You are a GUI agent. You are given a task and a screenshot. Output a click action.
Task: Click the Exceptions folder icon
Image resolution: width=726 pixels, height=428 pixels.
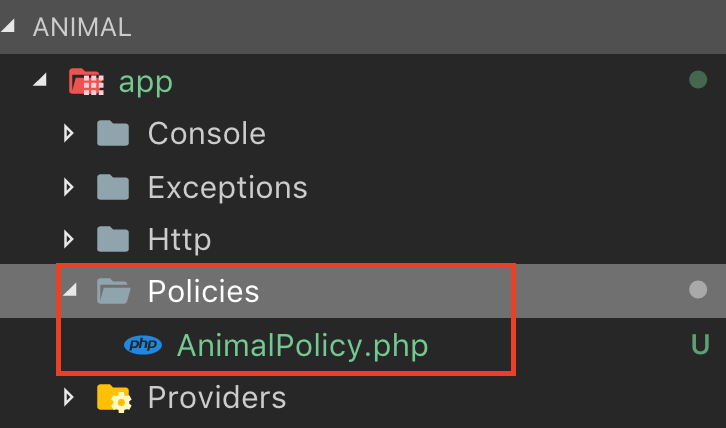point(113,187)
